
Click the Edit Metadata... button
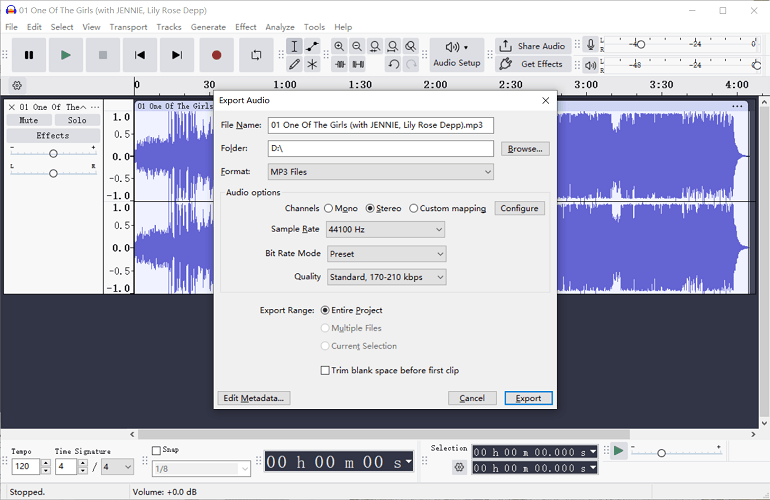[x=253, y=398]
